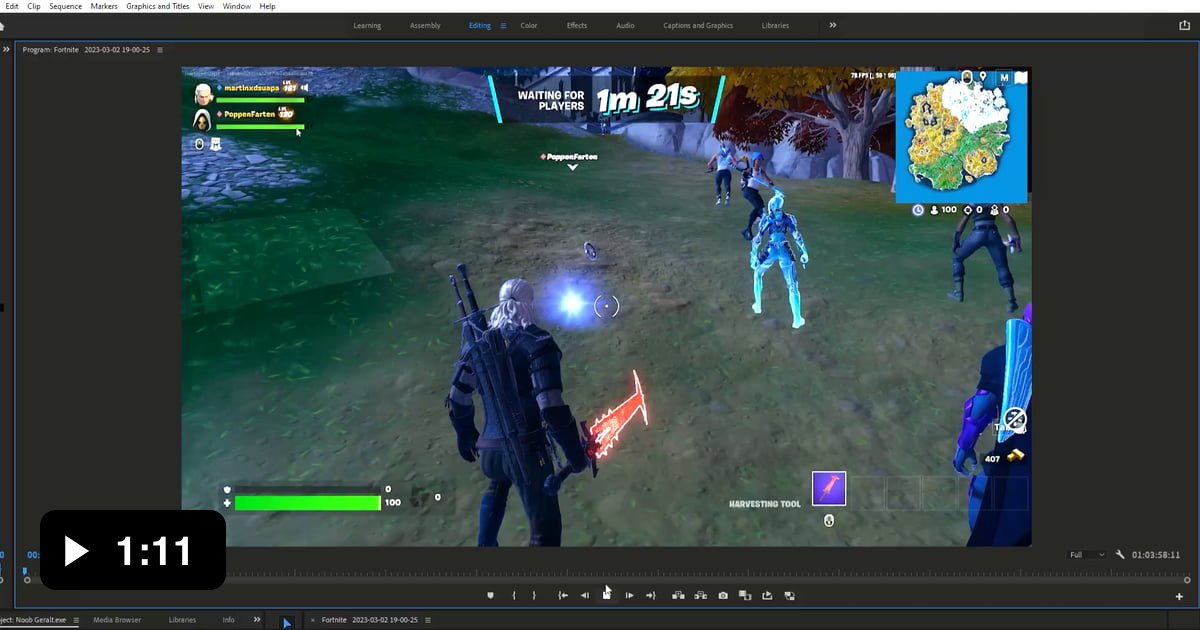Screen dimensions: 1200x630
Task: Open the Media Browser tab
Action: 117,620
